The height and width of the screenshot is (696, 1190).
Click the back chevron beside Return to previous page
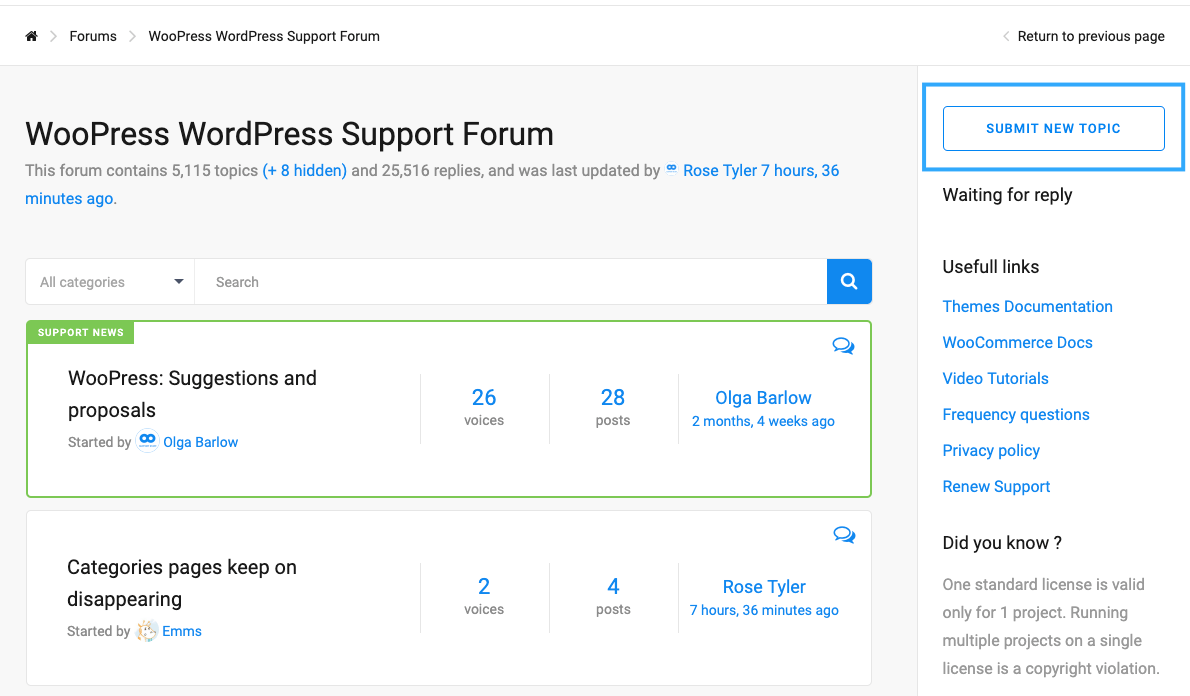coord(1006,36)
